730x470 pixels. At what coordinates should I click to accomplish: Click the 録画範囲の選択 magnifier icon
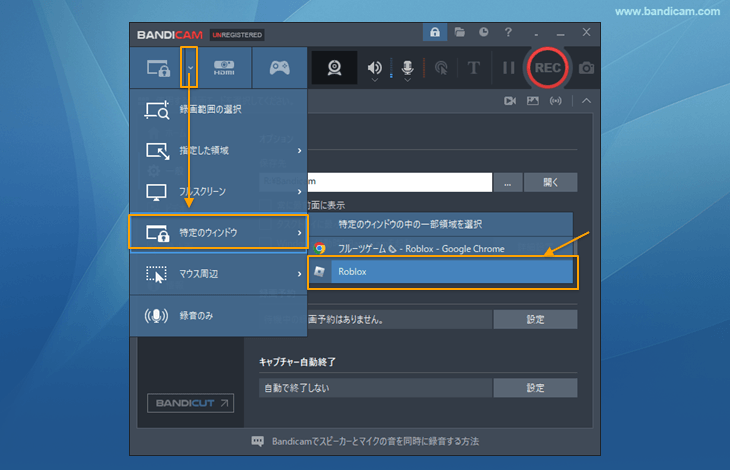coord(156,110)
